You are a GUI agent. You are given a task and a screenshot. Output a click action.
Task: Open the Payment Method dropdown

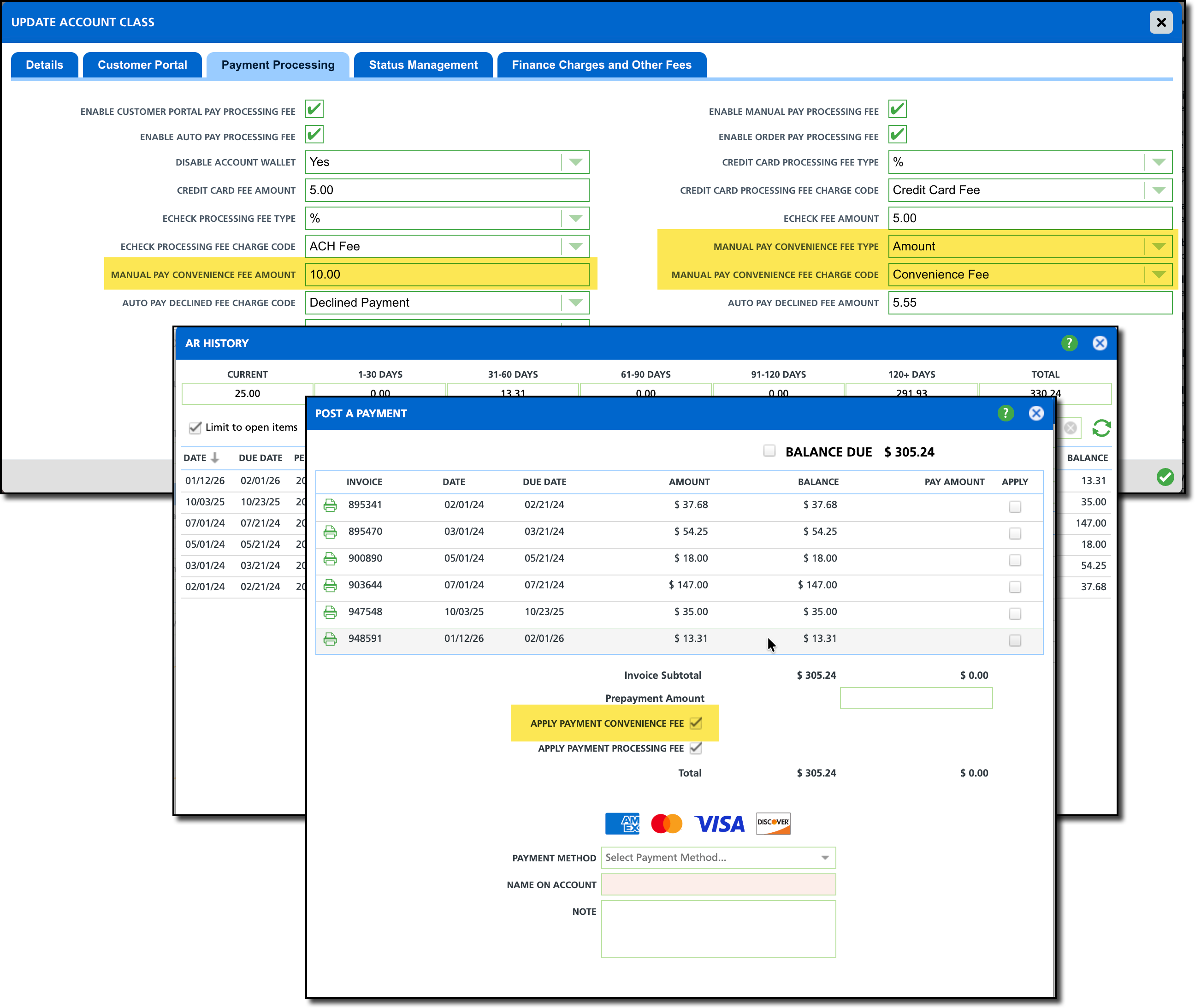[x=718, y=857]
